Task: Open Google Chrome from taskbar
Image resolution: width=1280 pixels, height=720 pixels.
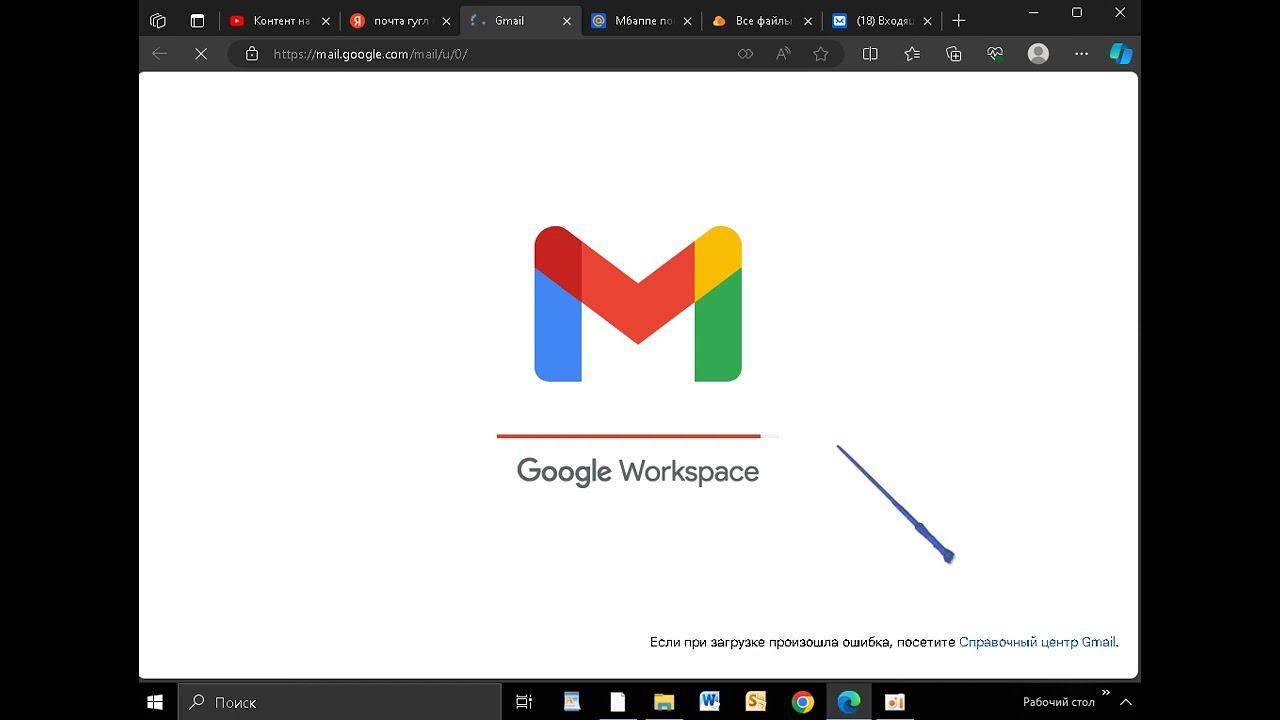Action: 802,702
